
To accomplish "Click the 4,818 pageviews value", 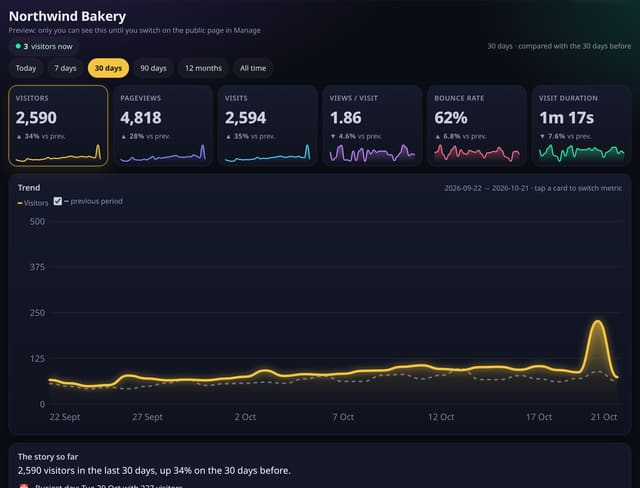I will pyautogui.click(x=141, y=118).
